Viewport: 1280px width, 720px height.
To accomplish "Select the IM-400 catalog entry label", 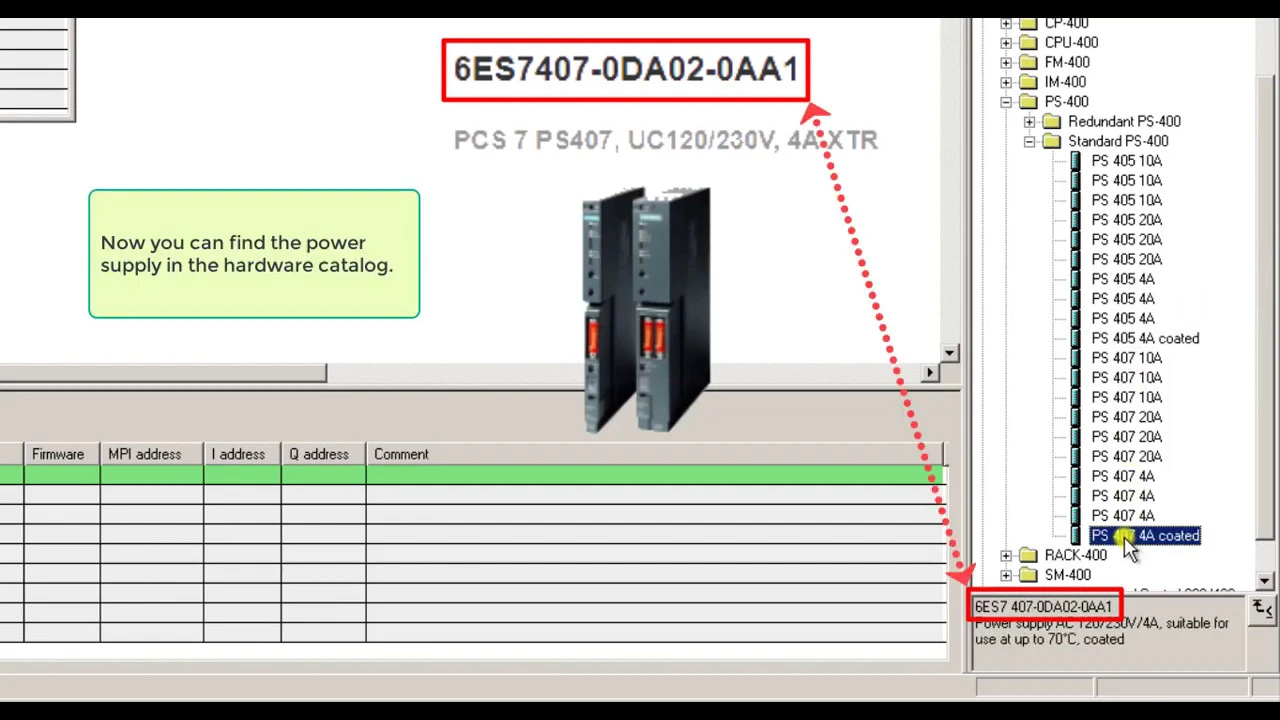I will pyautogui.click(x=1065, y=82).
